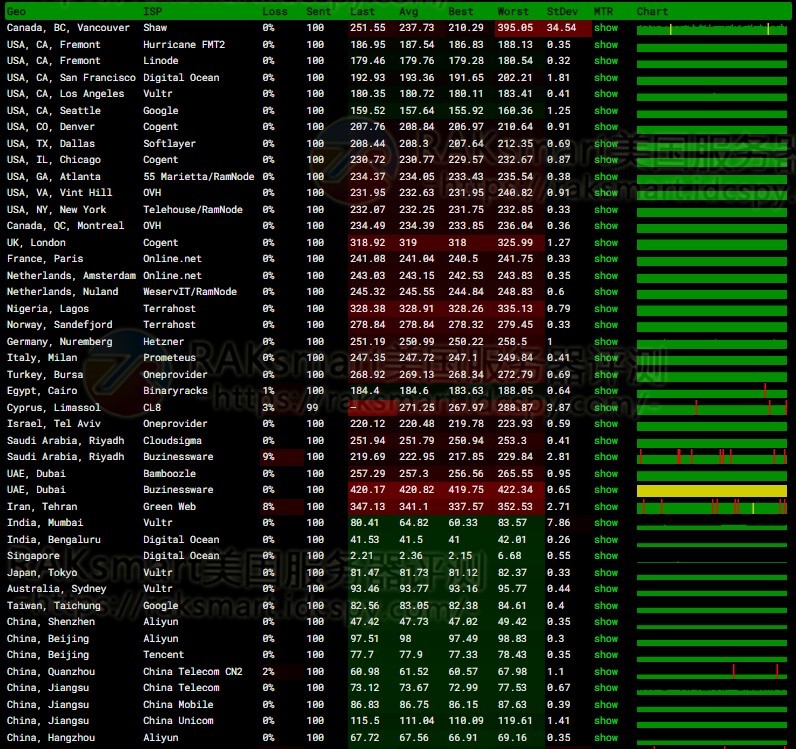Show MTR for Riyadh Cloudsigma row
Image resolution: width=796 pixels, height=749 pixels.
click(x=606, y=441)
